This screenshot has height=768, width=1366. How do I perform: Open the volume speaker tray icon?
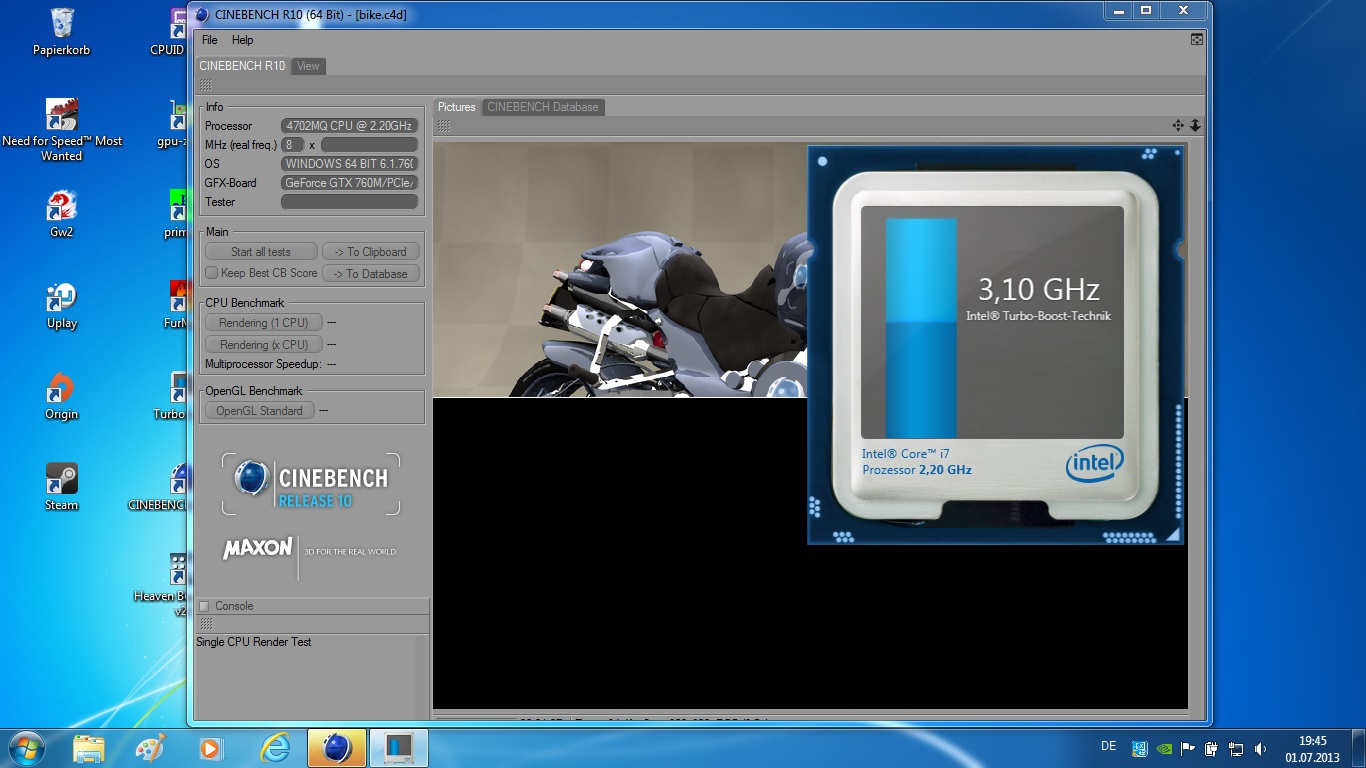pos(1260,748)
